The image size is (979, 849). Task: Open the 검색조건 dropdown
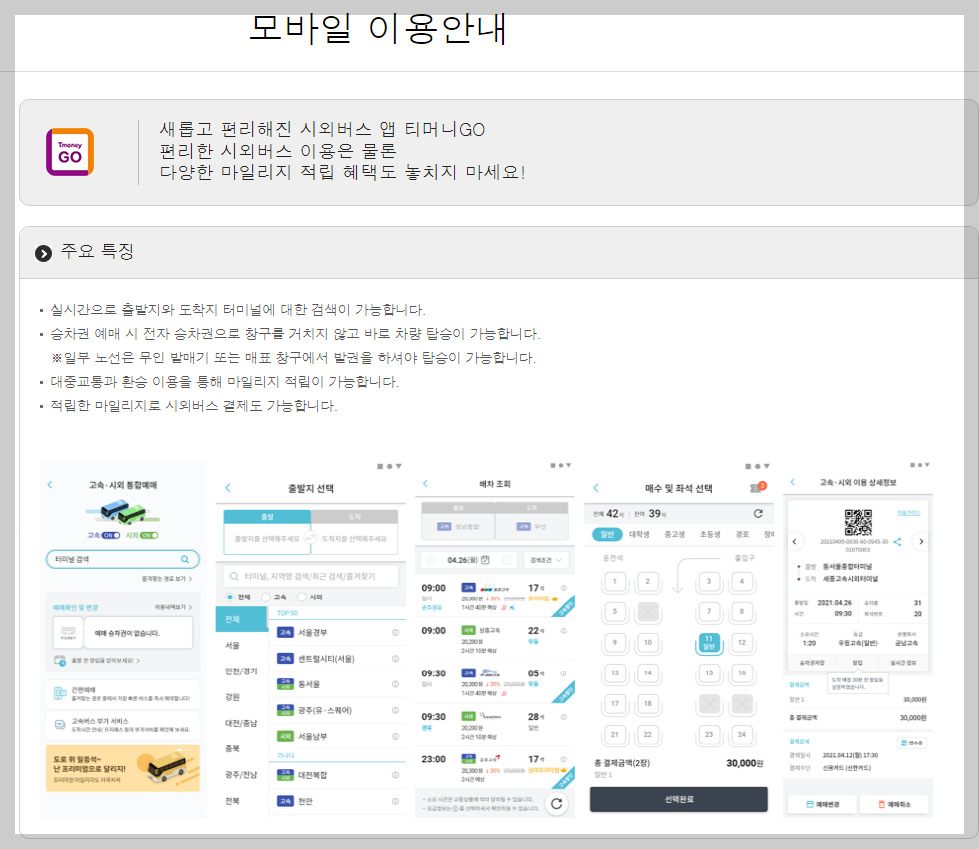546,560
